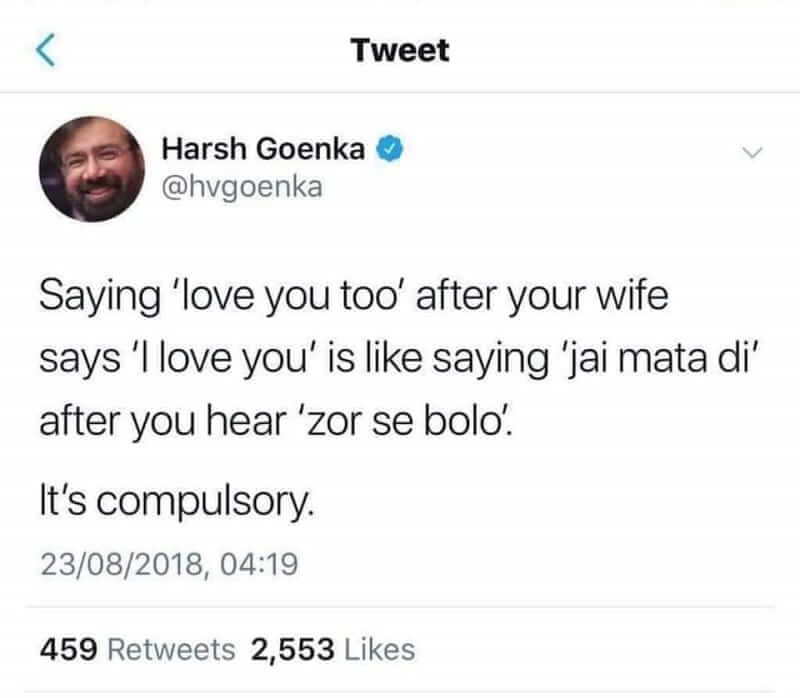
Task: Go back using the blue arrow
Action: [x=46, y=51]
